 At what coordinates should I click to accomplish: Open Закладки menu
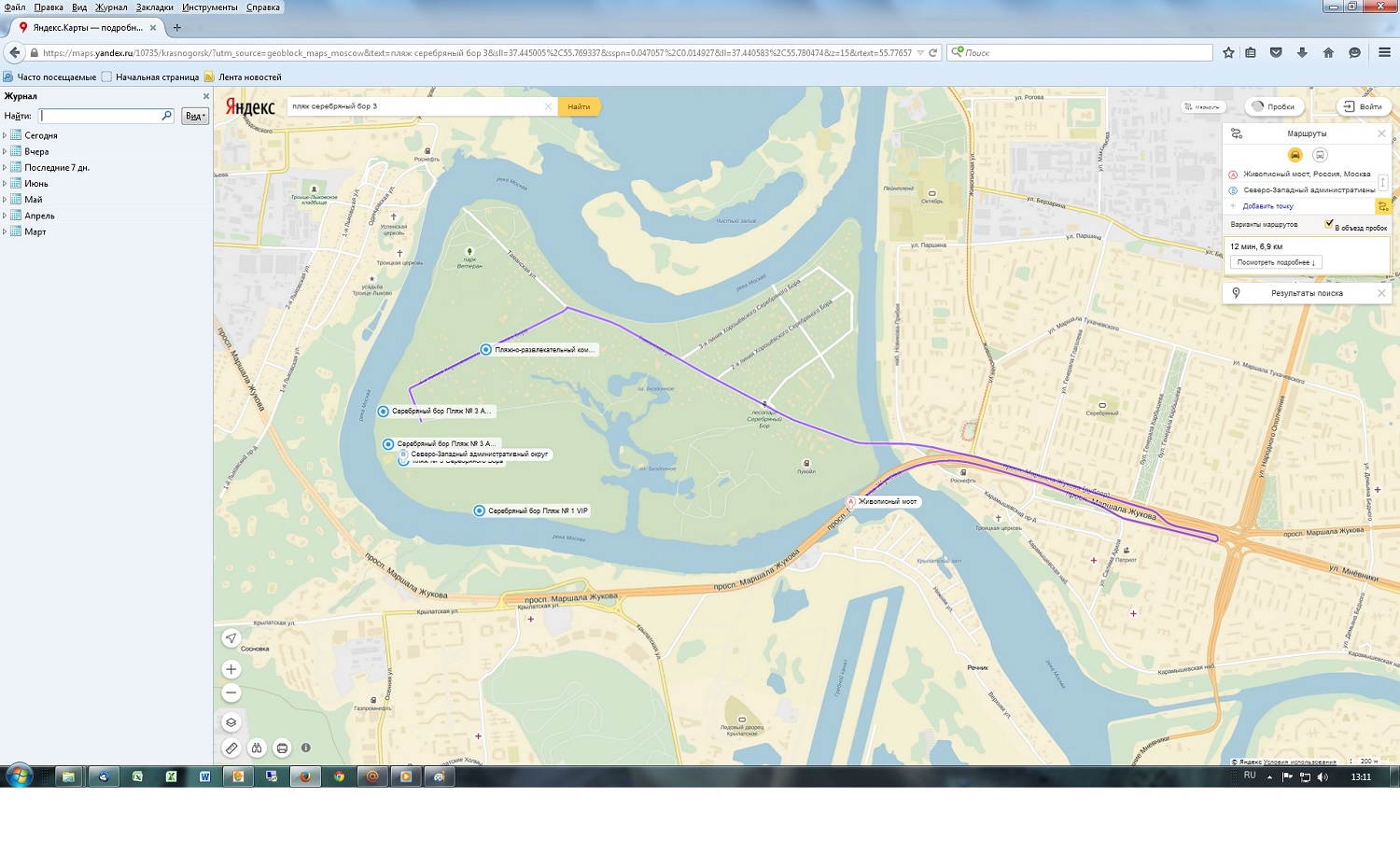tap(155, 7)
